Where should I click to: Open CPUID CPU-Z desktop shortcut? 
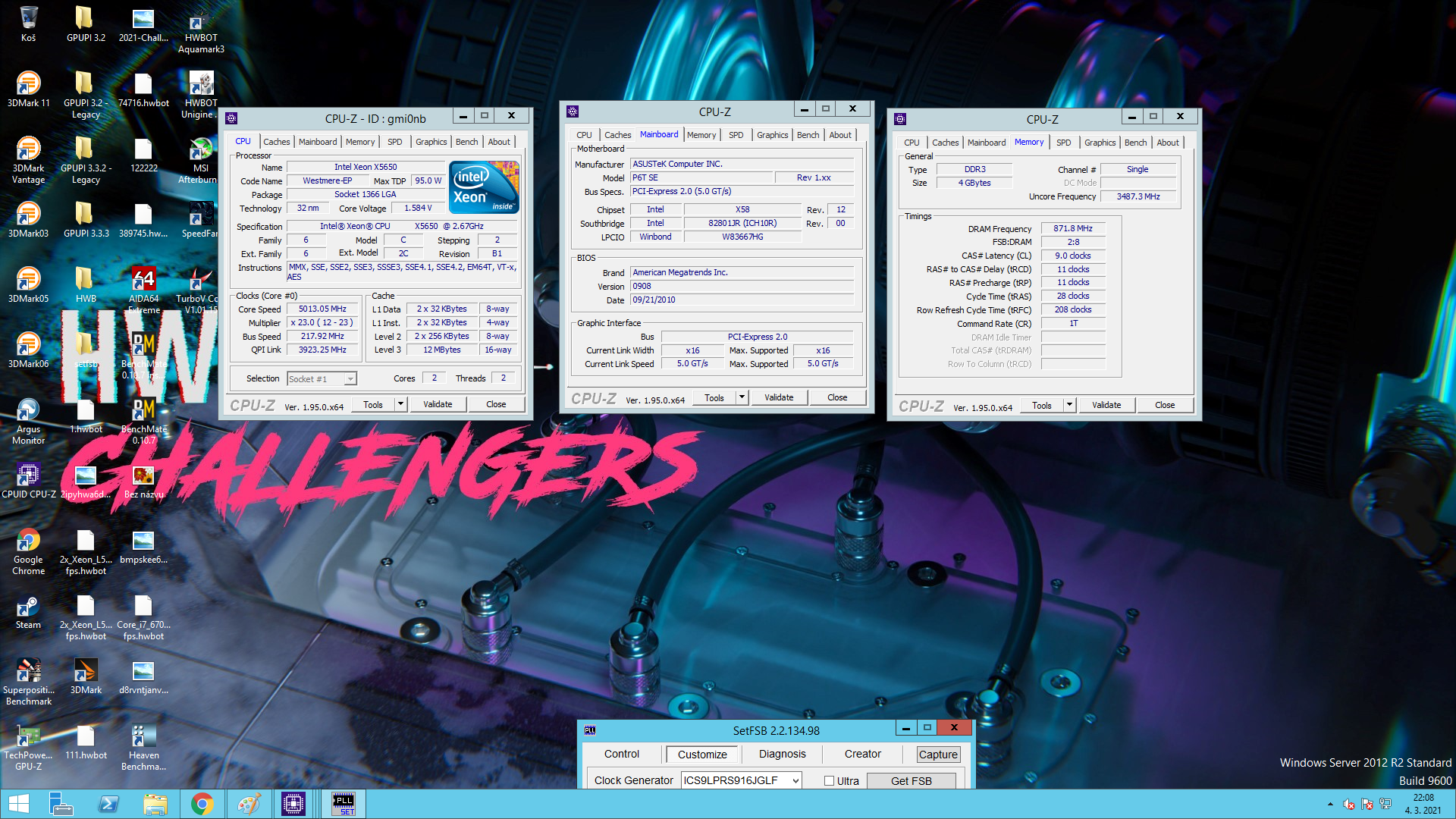28,480
